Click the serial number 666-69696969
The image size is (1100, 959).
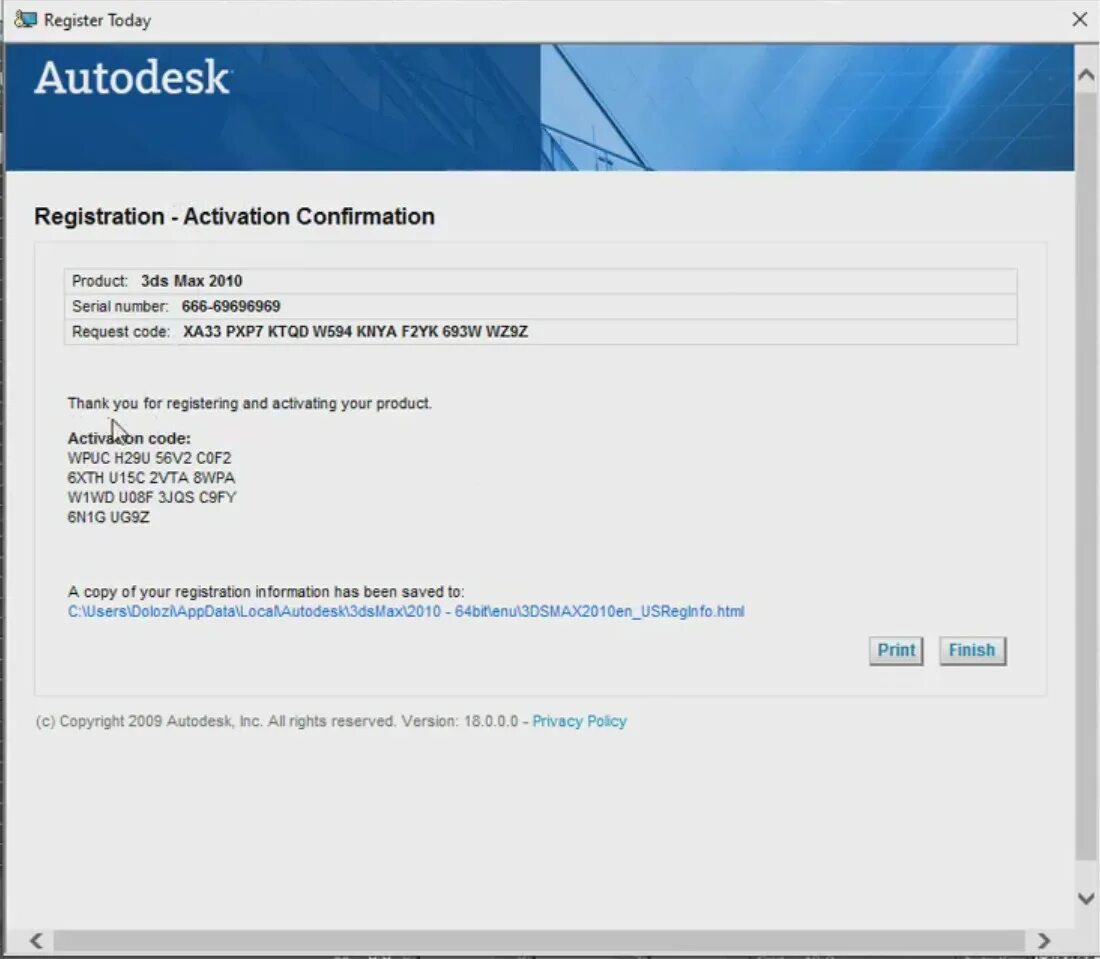(x=231, y=306)
